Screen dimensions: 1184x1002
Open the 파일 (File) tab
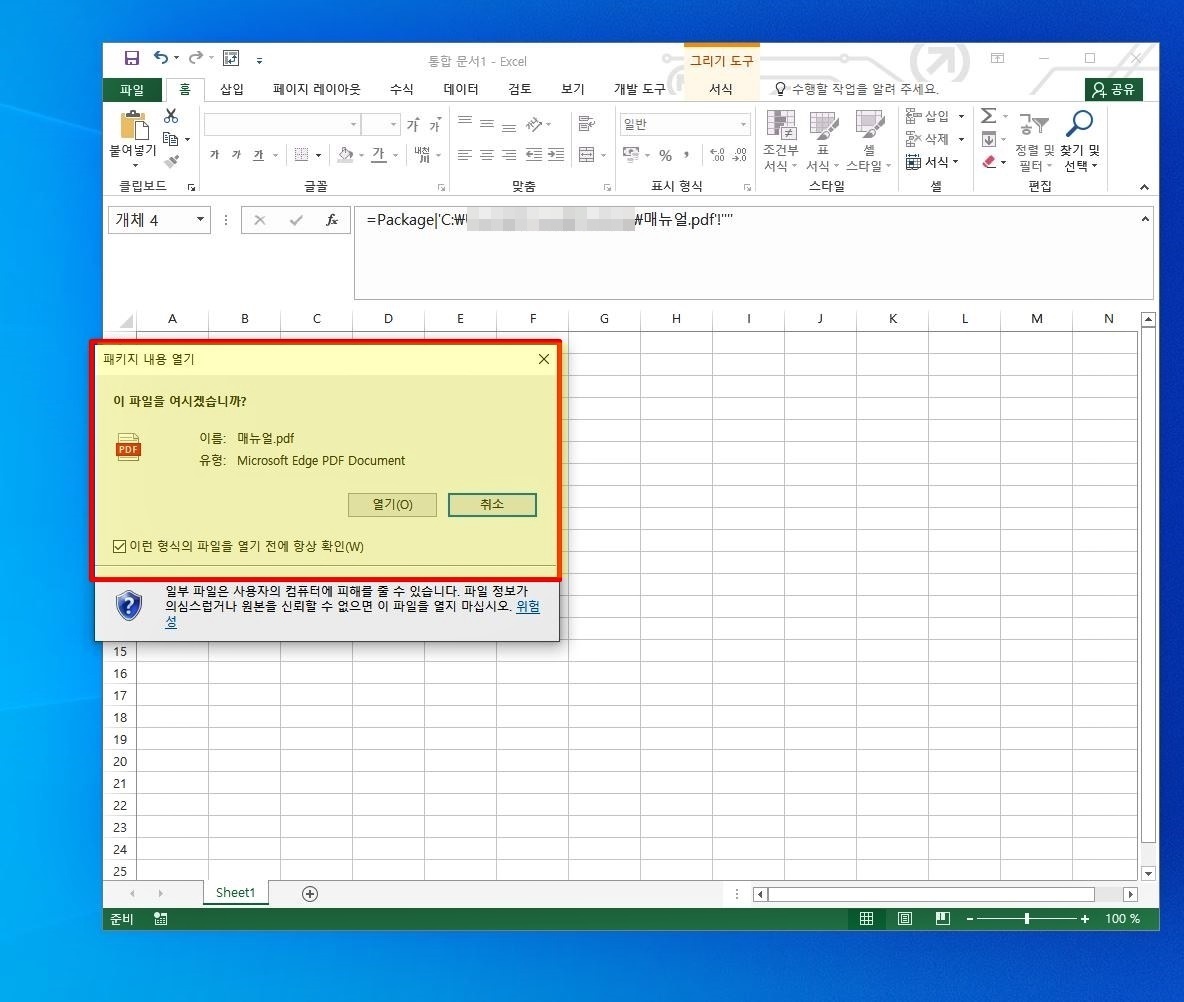132,89
